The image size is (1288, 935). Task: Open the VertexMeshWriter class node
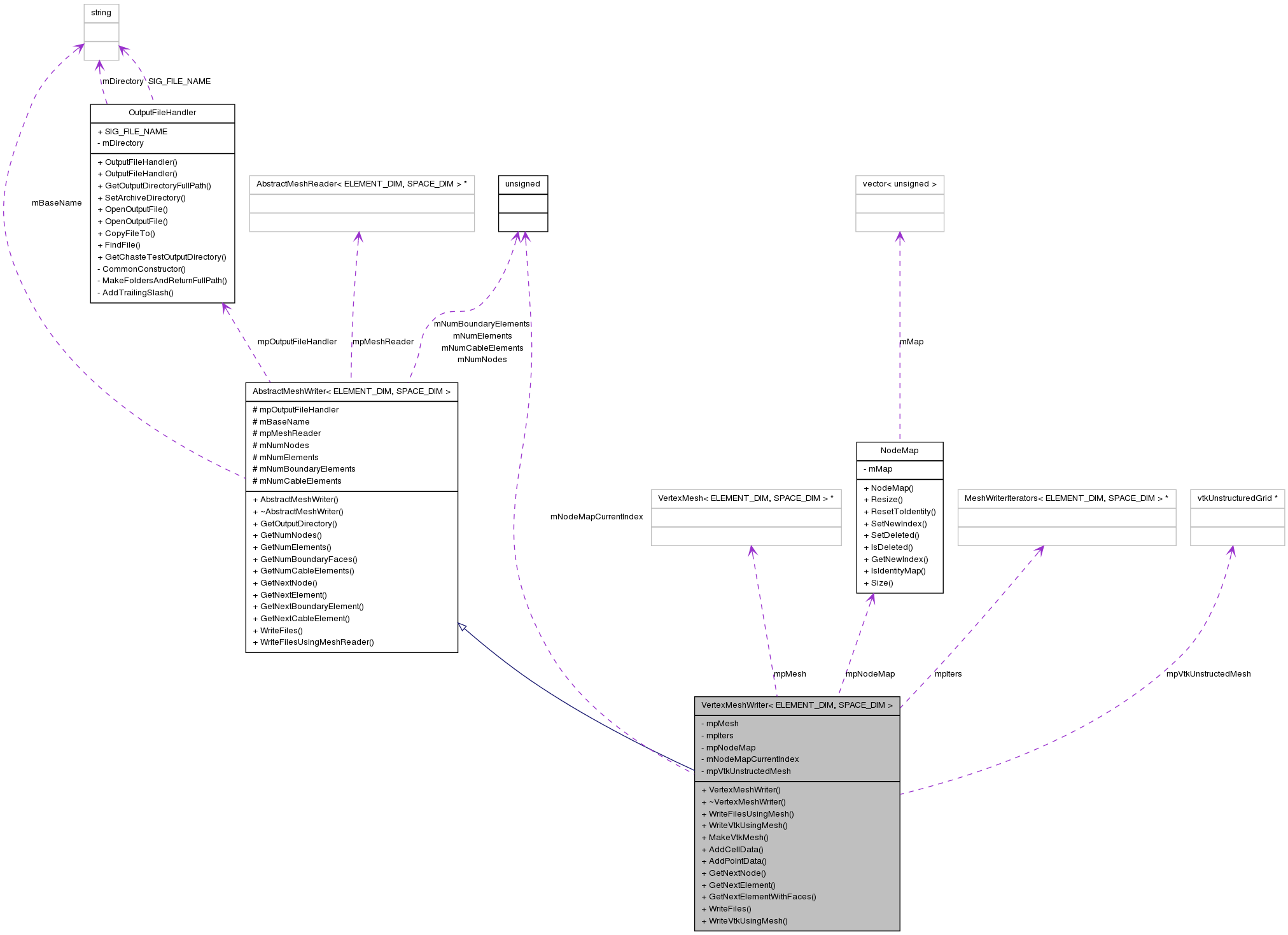[796, 705]
